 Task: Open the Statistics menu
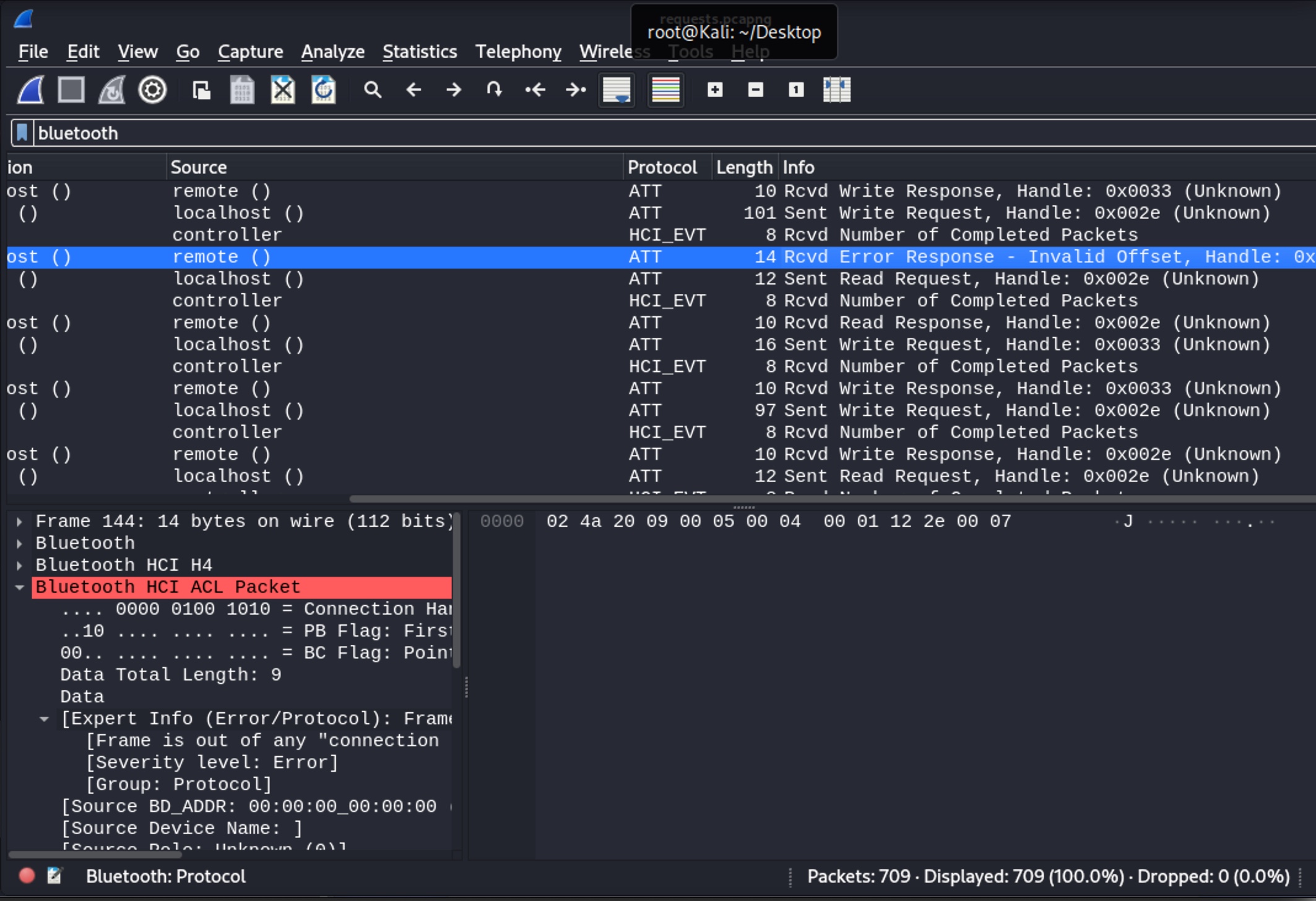pos(420,51)
